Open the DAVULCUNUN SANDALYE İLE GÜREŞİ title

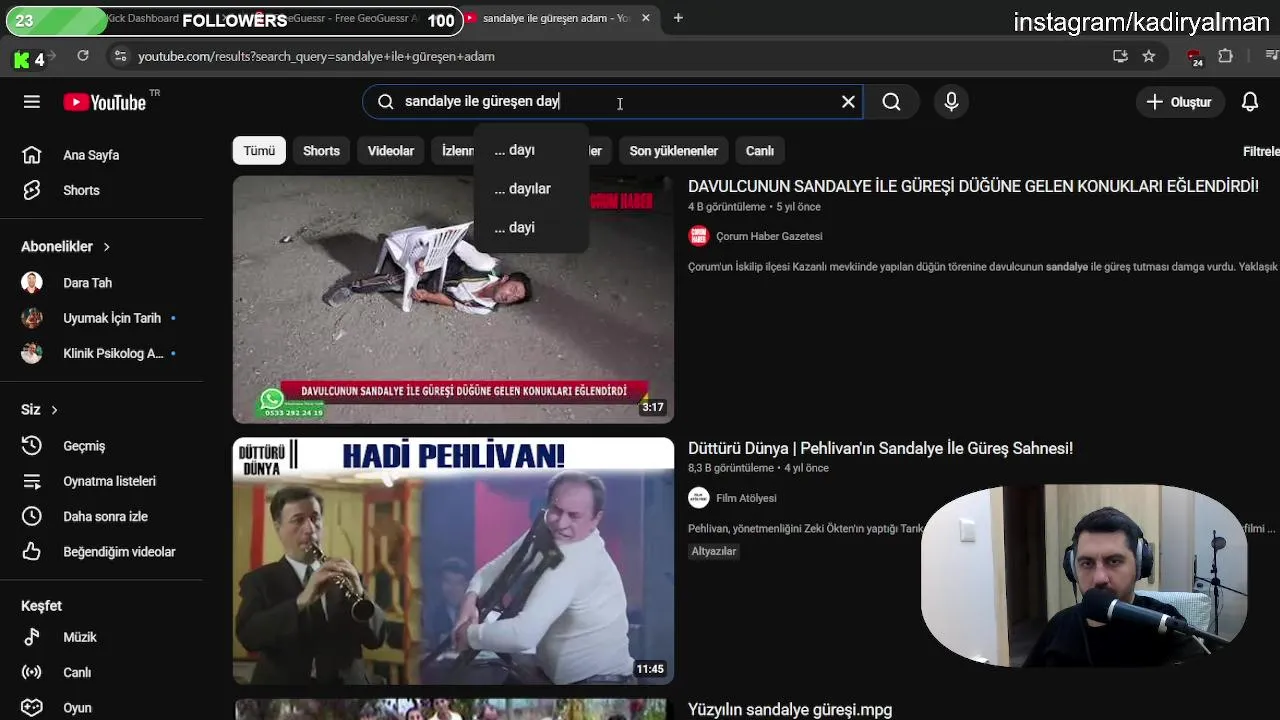[973, 187]
